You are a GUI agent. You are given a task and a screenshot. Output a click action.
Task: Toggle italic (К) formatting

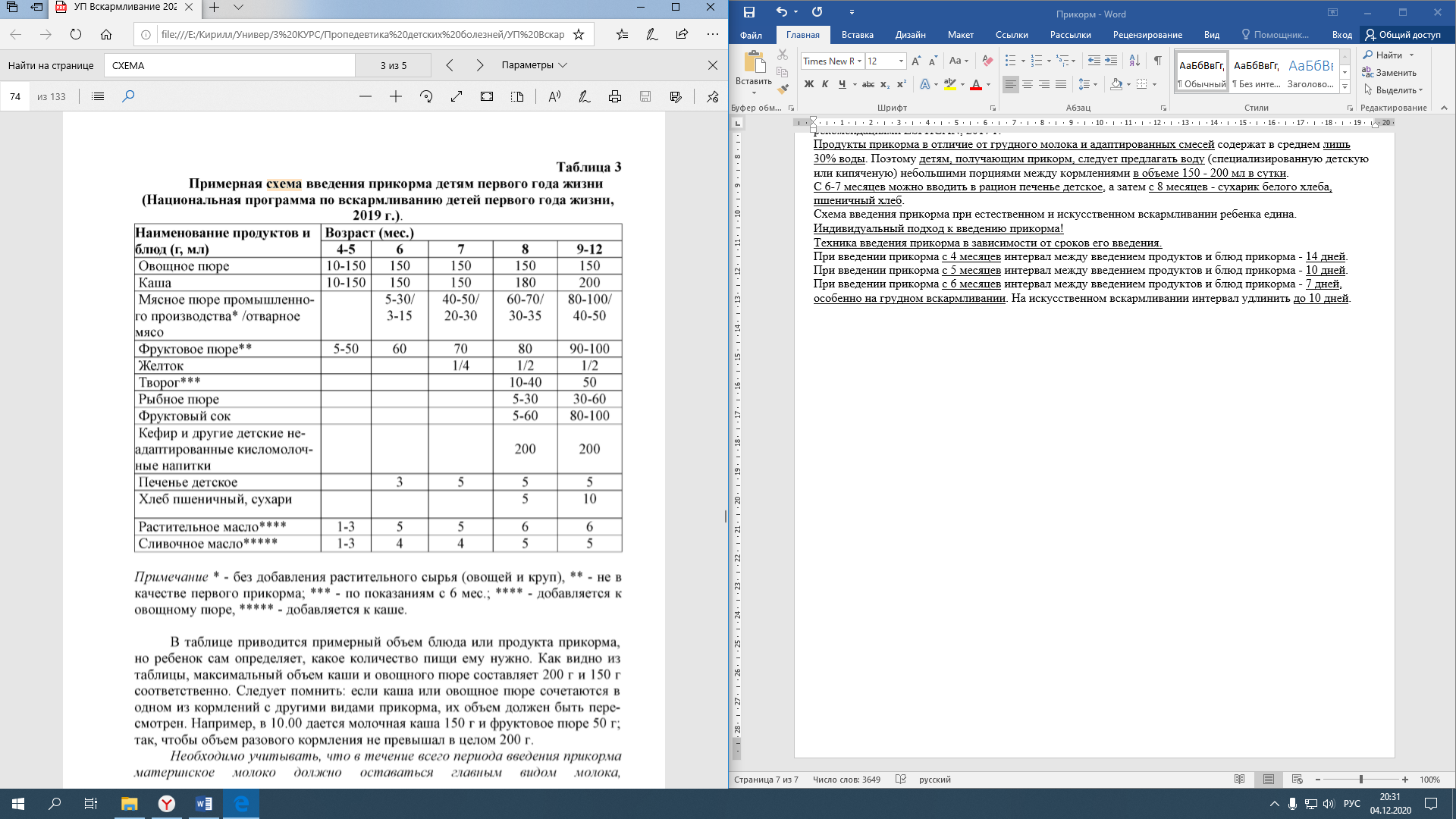pyautogui.click(x=825, y=84)
